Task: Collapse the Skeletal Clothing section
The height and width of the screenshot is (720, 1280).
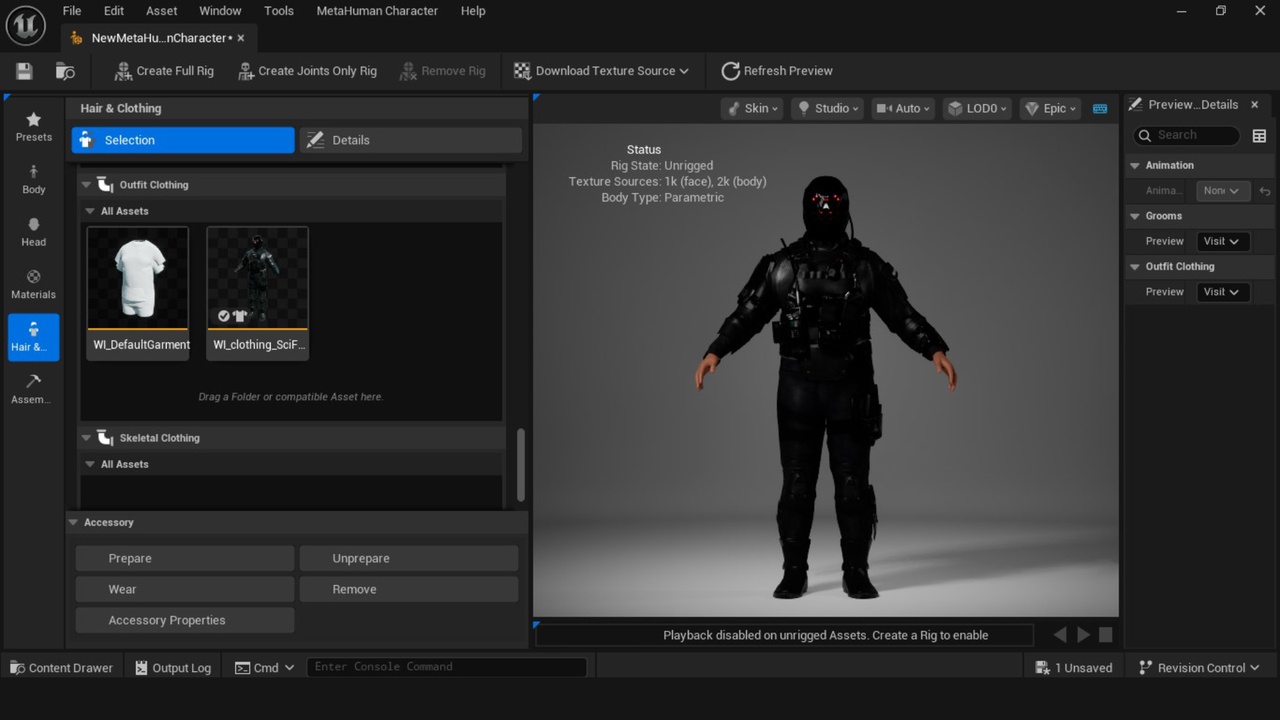Action: pos(87,438)
